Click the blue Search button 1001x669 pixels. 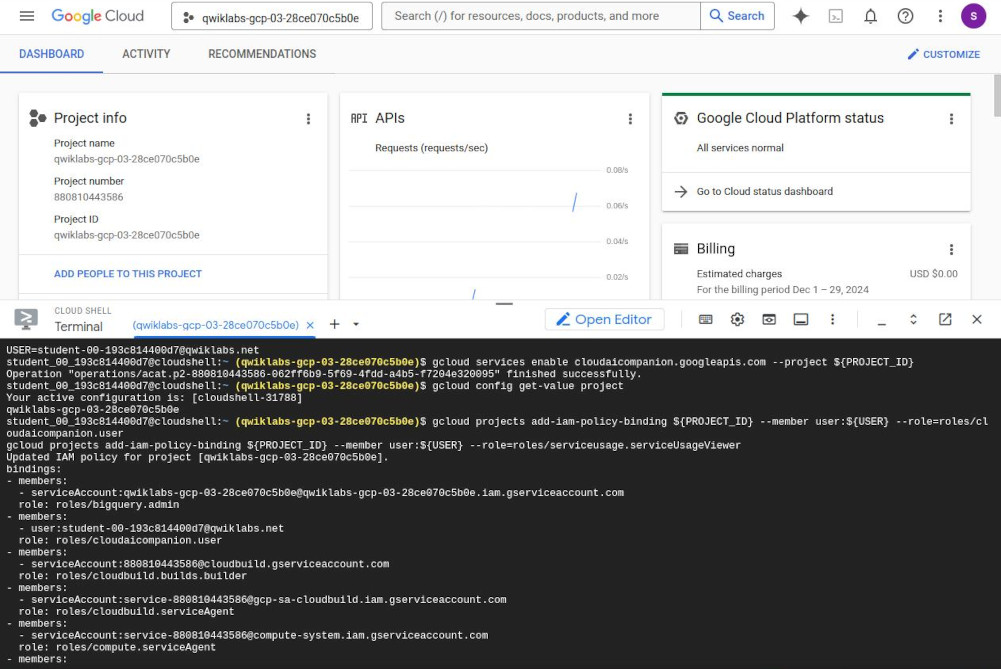click(x=737, y=16)
